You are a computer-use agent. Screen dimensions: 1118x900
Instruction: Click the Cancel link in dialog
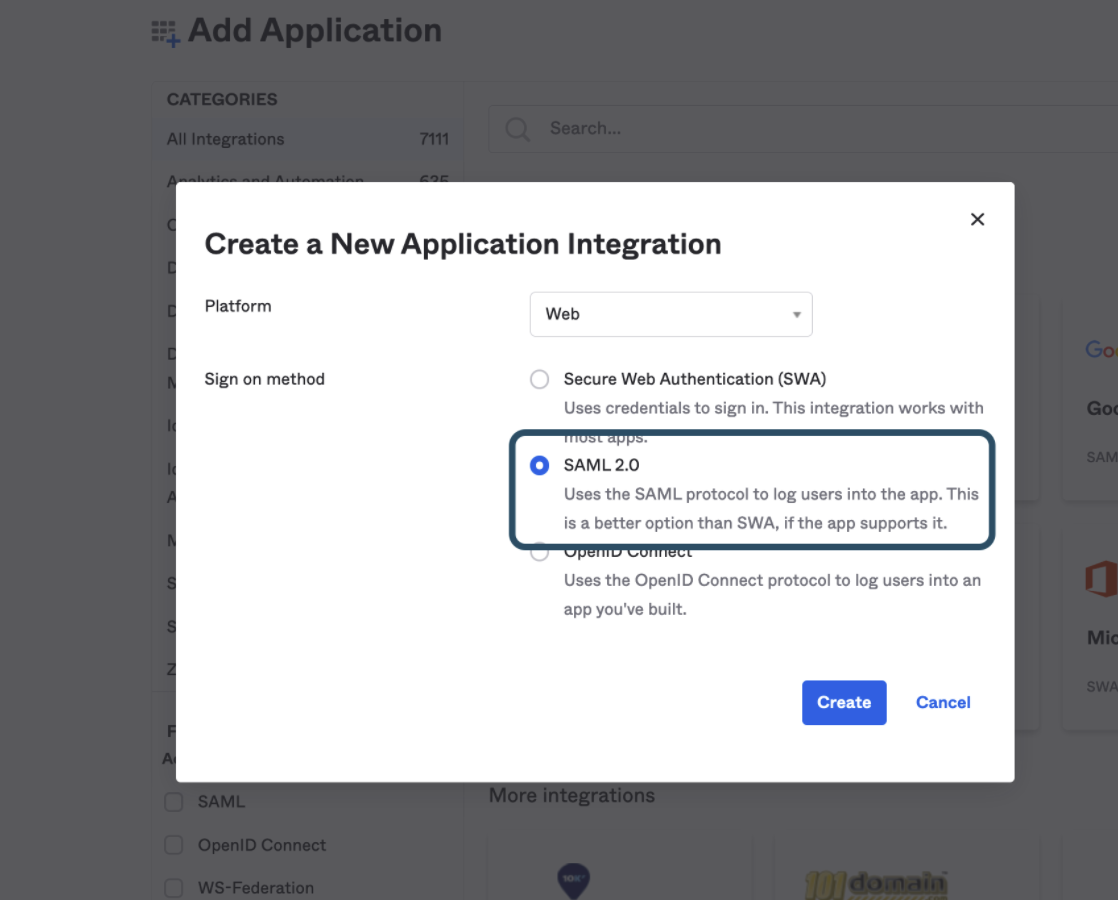(943, 702)
